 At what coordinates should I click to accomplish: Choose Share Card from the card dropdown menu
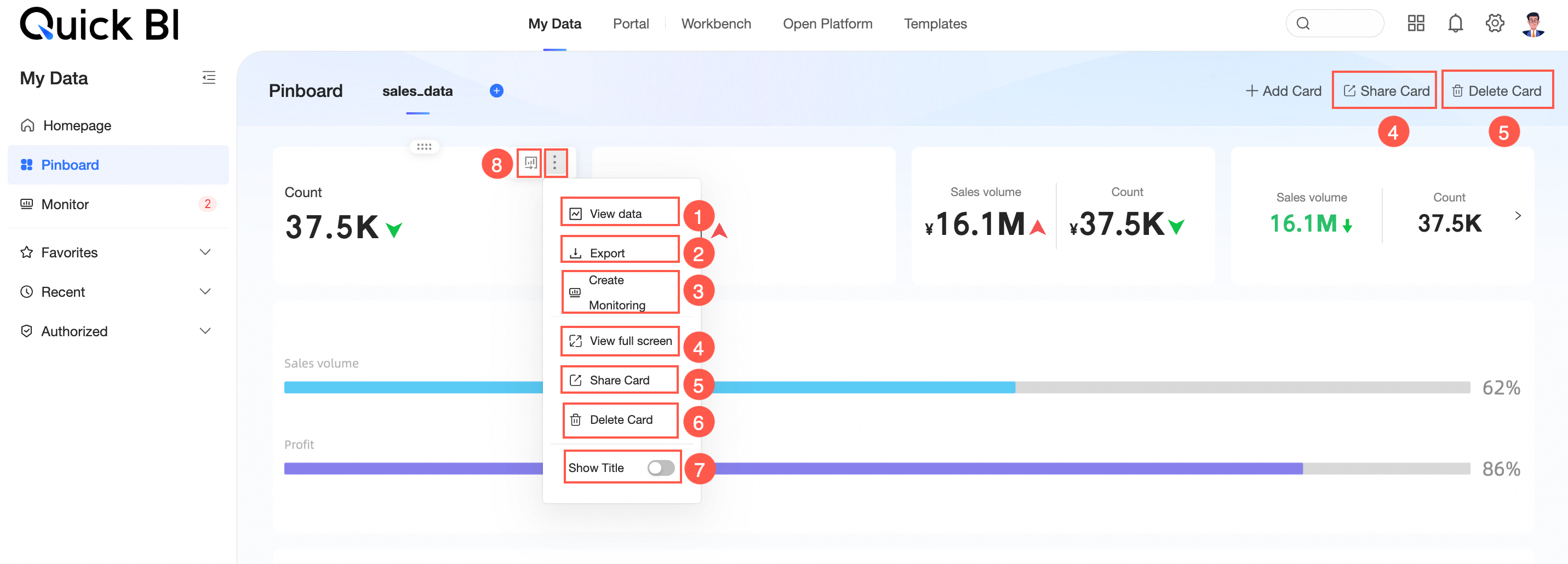[x=620, y=380]
